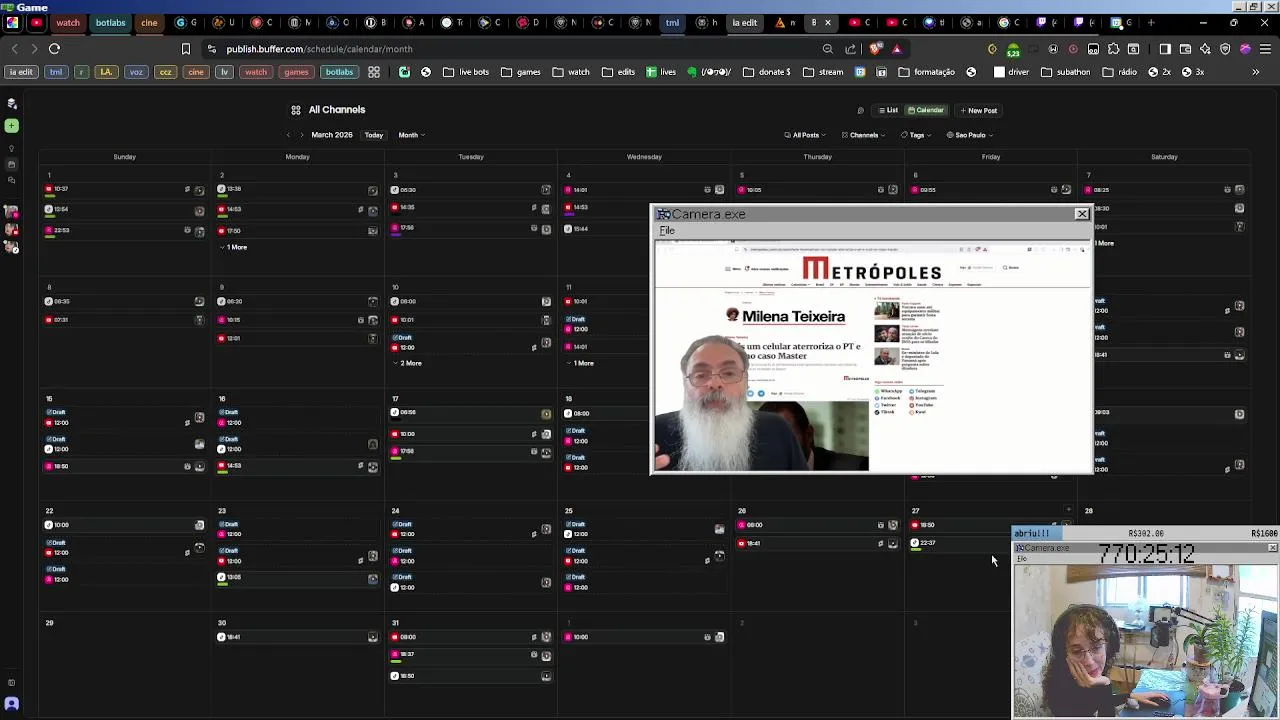Open the 'subathon' bookmark folder
Screen dimensions: 1280x720
[x=1065, y=72]
